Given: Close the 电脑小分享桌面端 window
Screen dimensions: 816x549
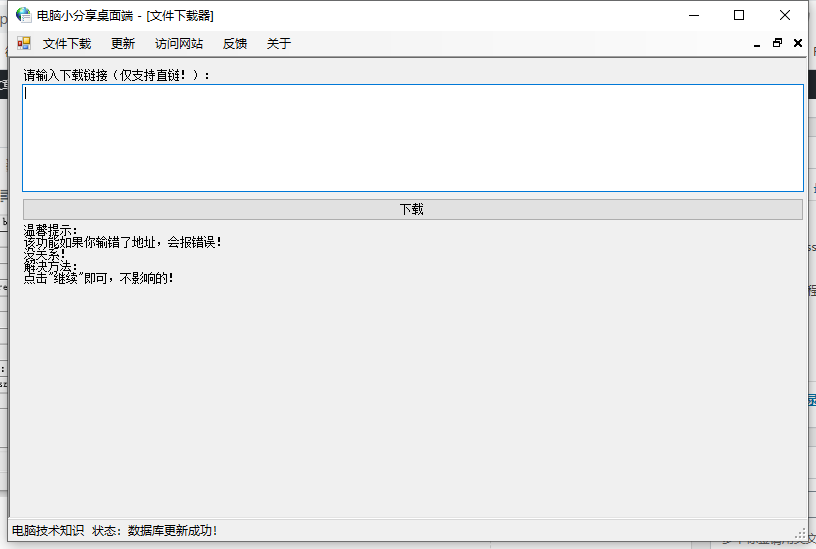Looking at the screenshot, I should (785, 15).
